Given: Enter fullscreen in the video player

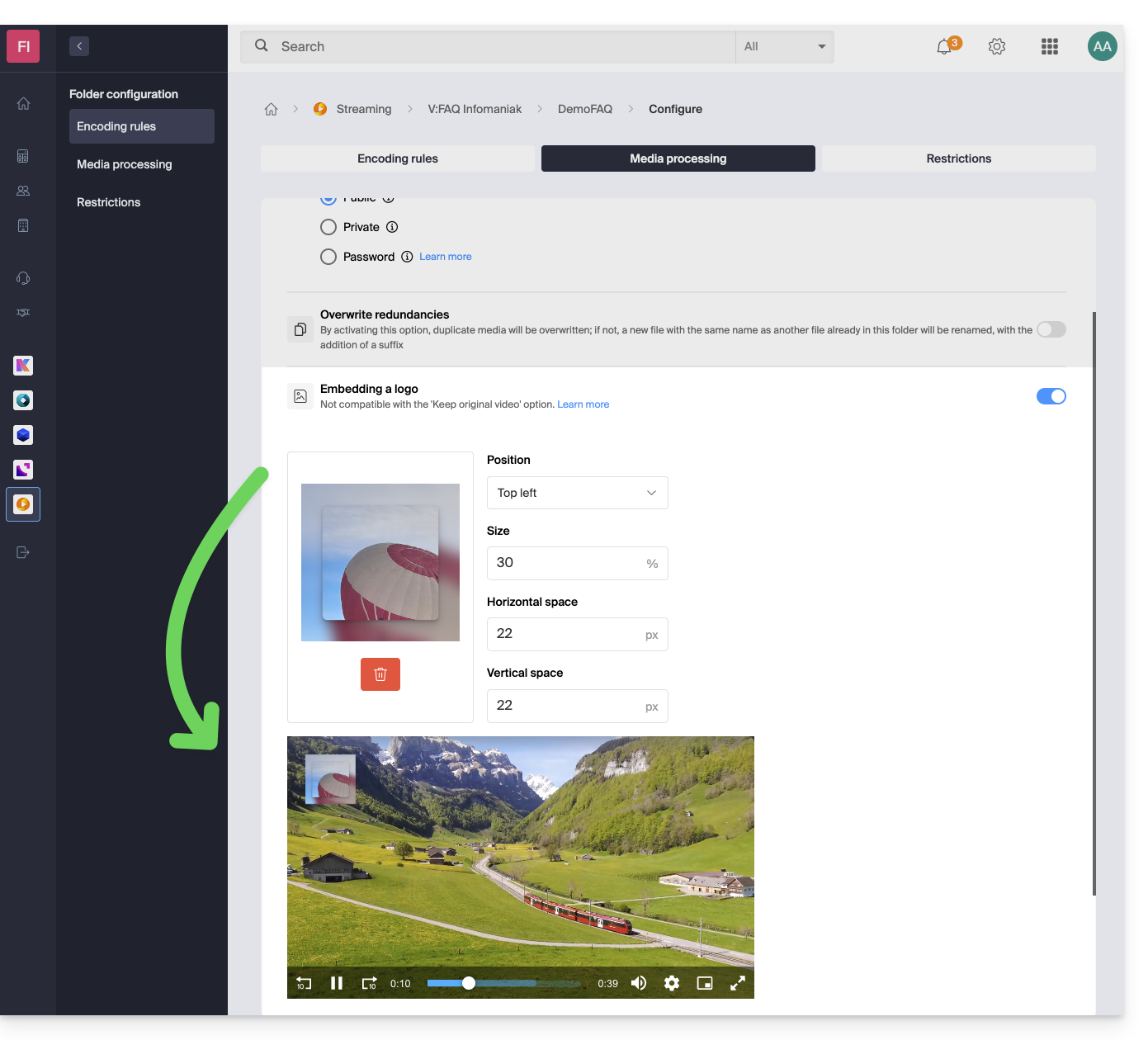Looking at the screenshot, I should [737, 983].
